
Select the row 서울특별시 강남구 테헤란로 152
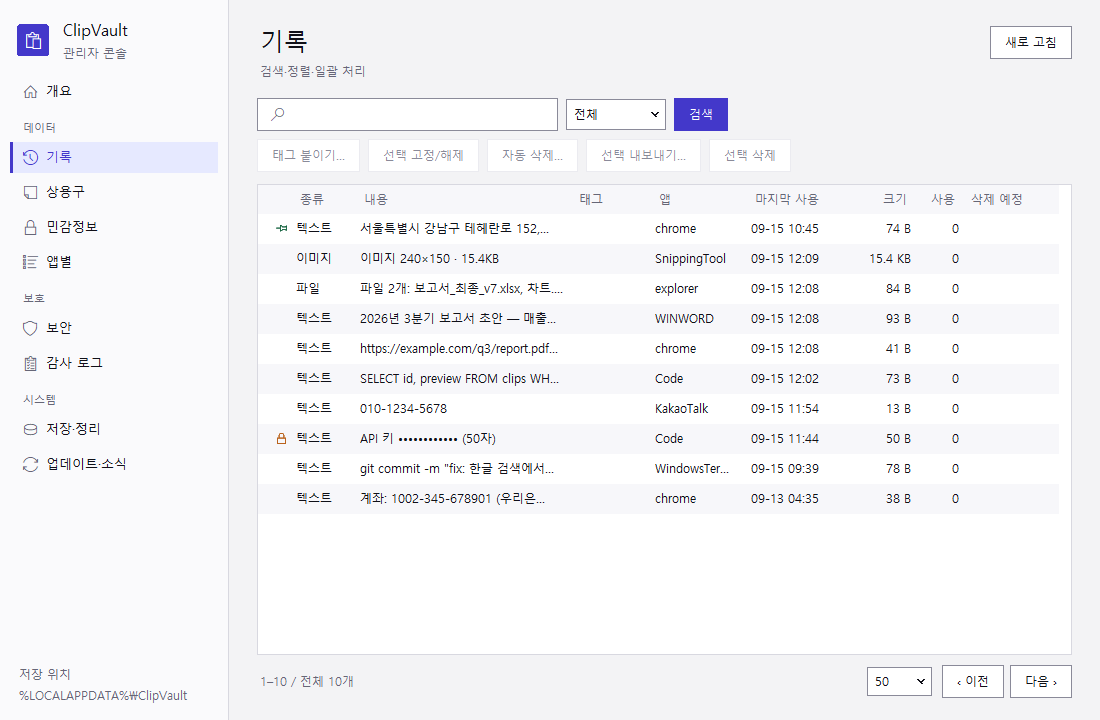(x=658, y=229)
